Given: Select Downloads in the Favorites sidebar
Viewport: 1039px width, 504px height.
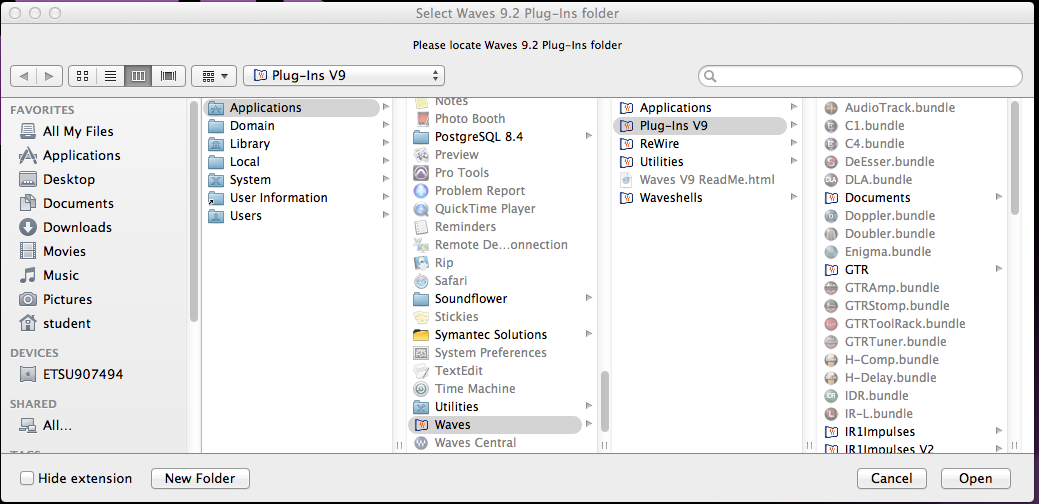Looking at the screenshot, I should pos(78,227).
